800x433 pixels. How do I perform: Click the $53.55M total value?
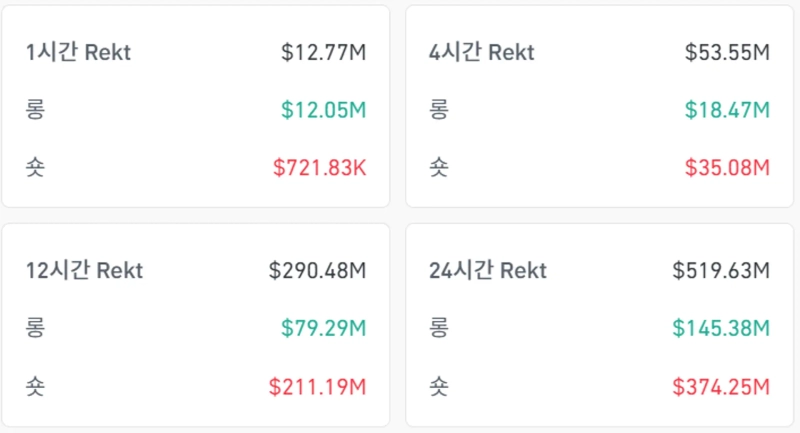click(x=727, y=53)
